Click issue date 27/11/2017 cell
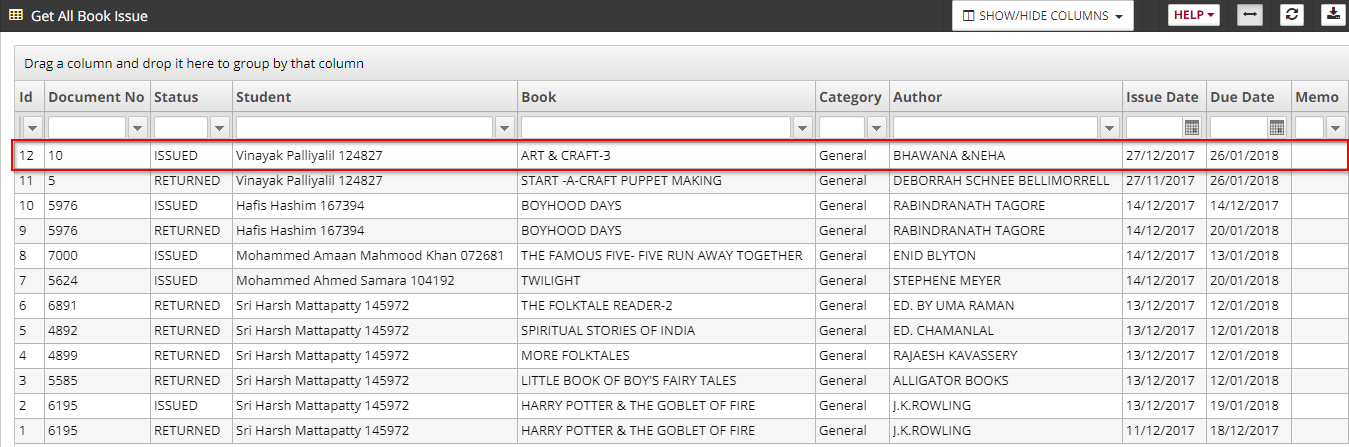The image size is (1349, 447). point(1164,180)
